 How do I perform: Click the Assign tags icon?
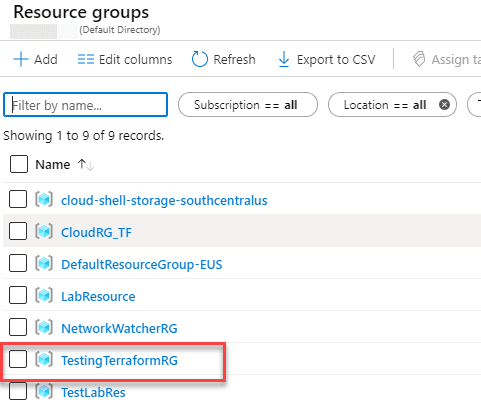click(419, 59)
